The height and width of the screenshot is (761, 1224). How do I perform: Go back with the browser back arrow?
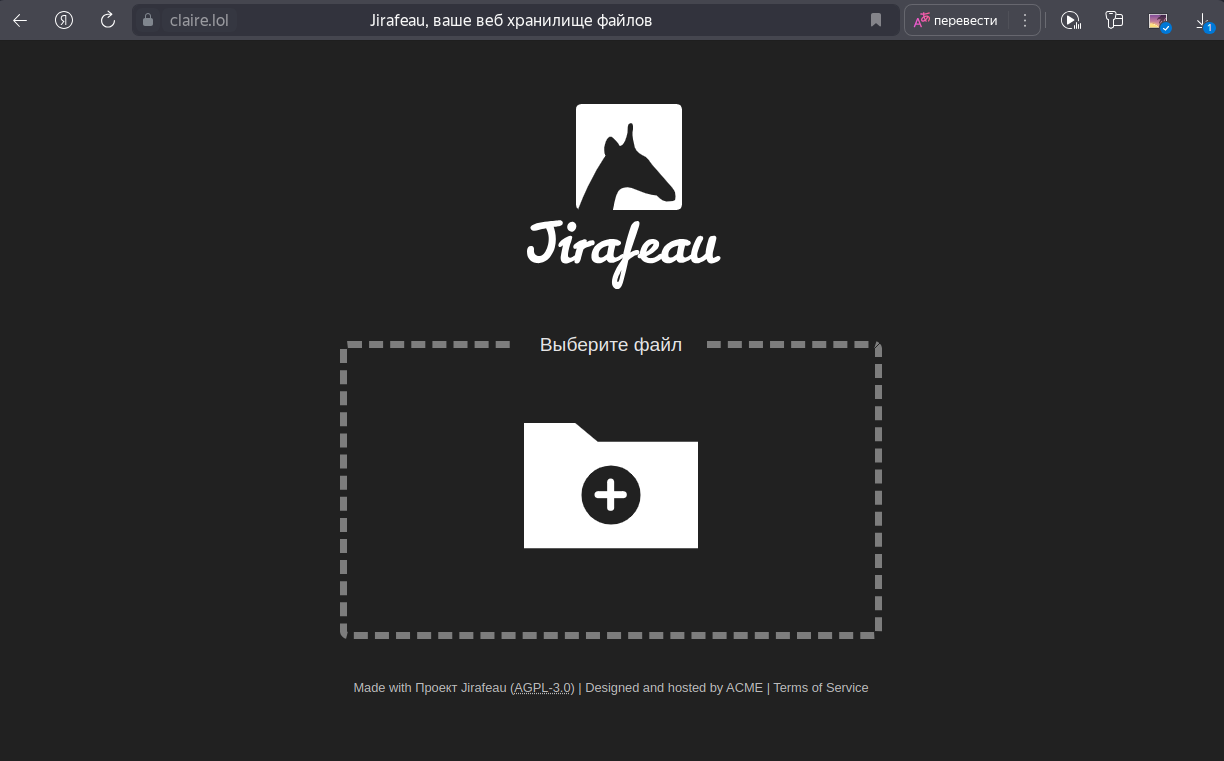(x=20, y=20)
